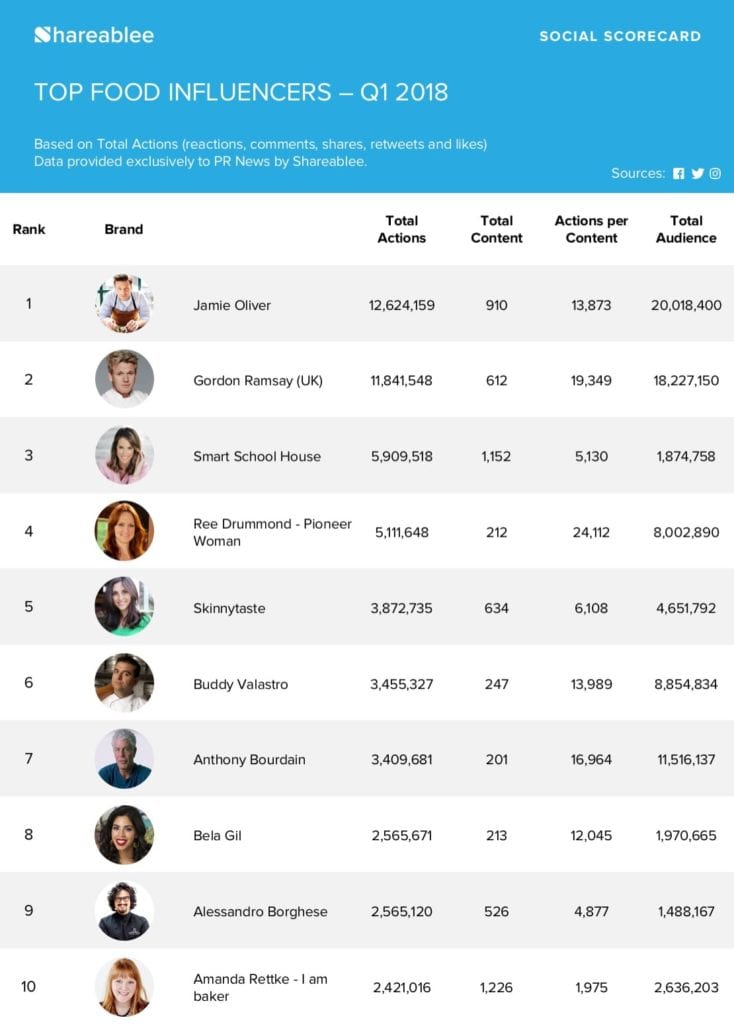Screen dimensions: 734x1024
Task: Click Jamie Oliver's profile photo
Action: [124, 304]
